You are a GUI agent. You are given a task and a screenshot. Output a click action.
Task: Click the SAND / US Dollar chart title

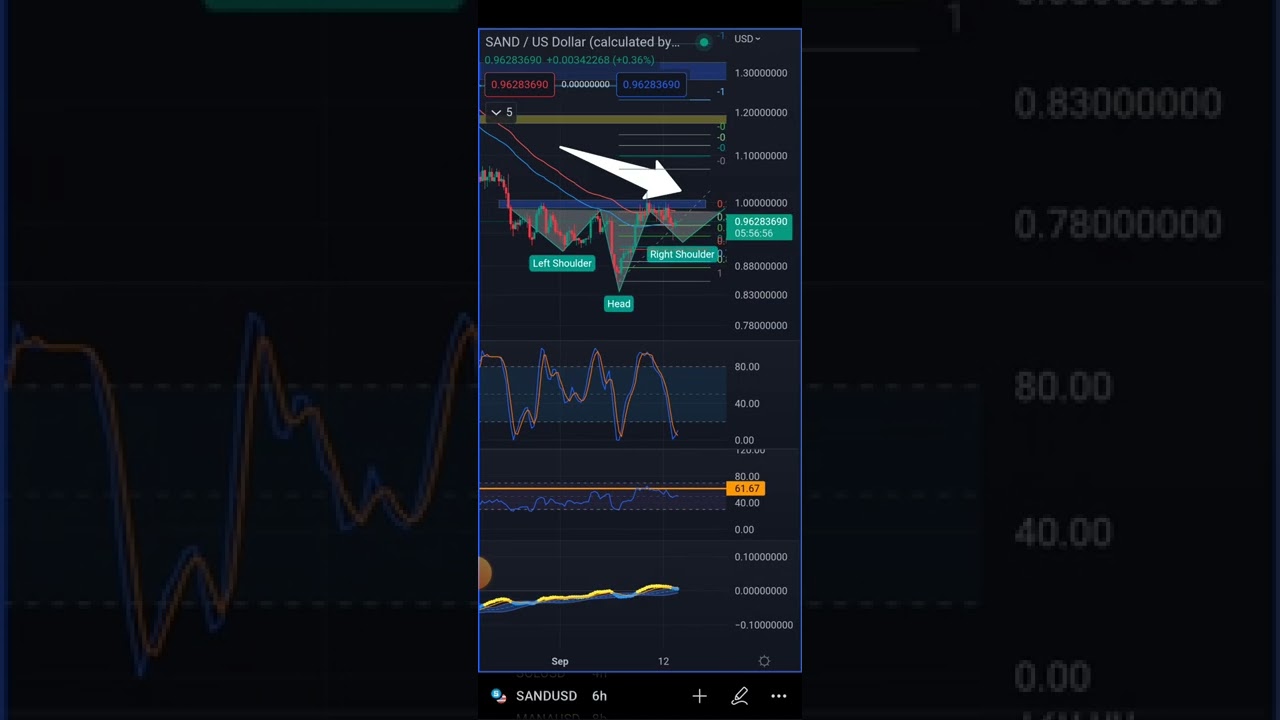pyautogui.click(x=582, y=42)
